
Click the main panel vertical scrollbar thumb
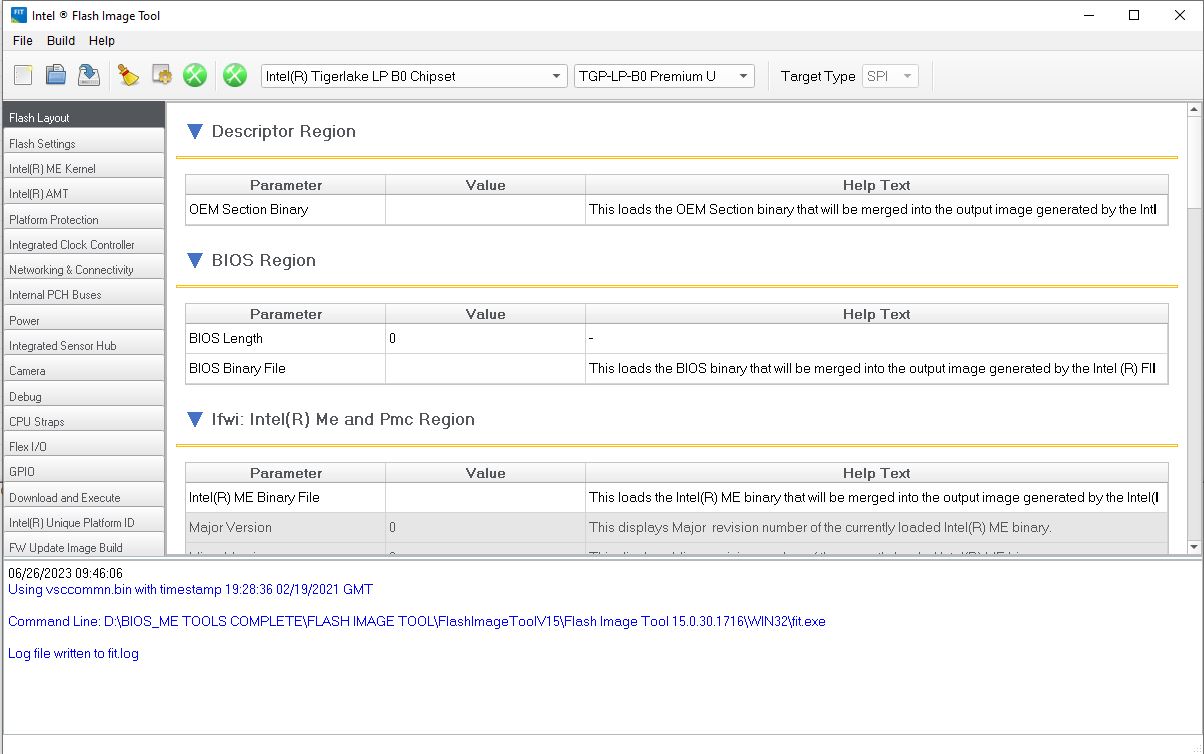tap(1193, 162)
